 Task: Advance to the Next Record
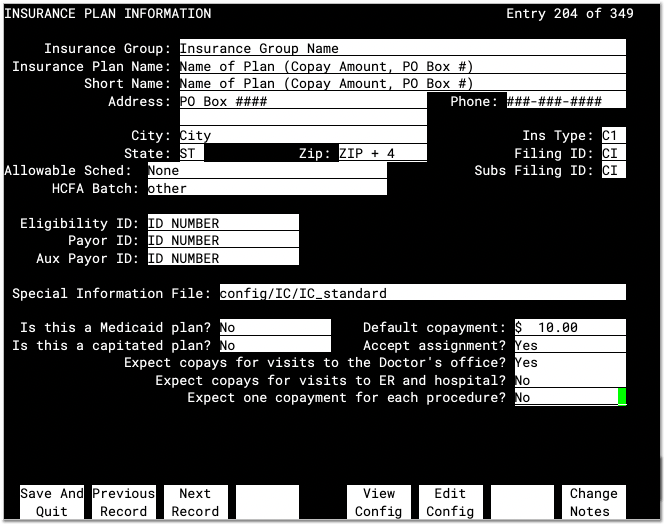(196, 502)
